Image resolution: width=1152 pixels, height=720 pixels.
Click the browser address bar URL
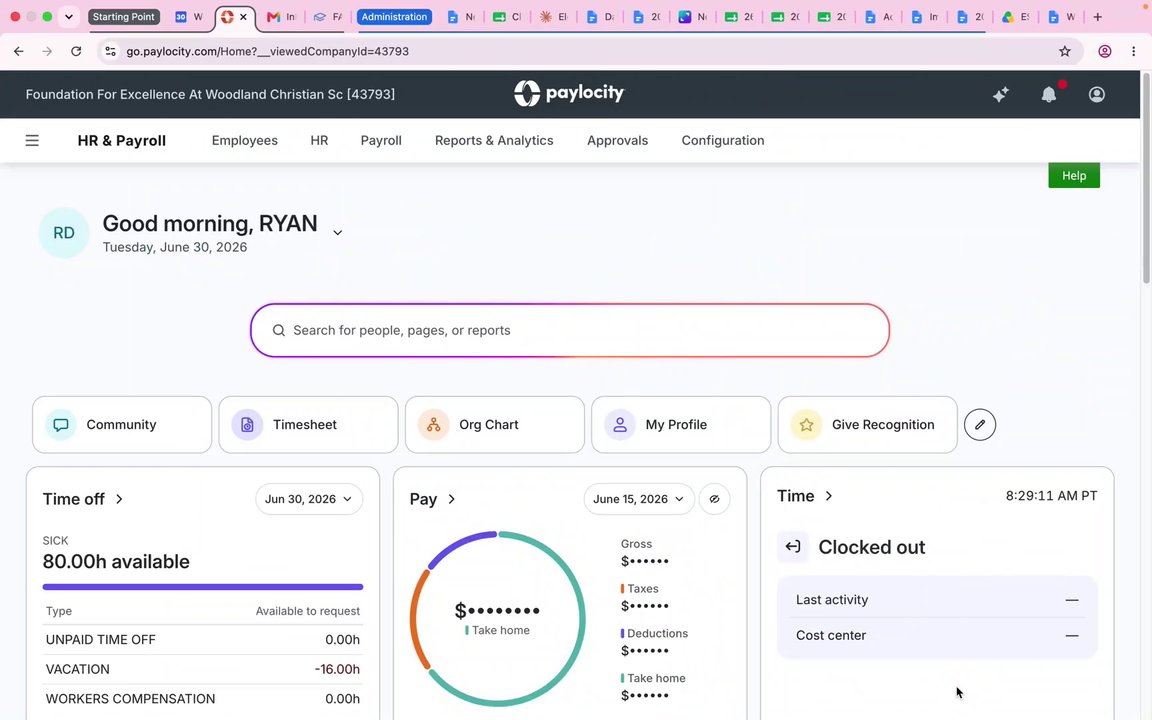click(x=267, y=51)
